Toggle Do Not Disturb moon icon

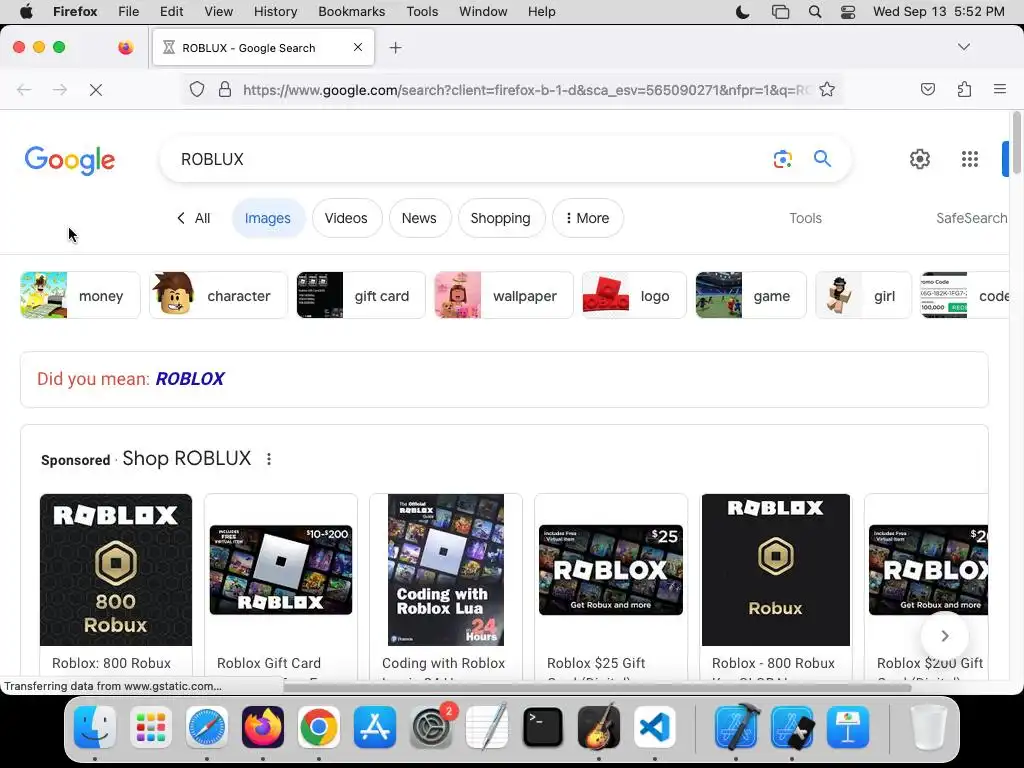pos(743,11)
